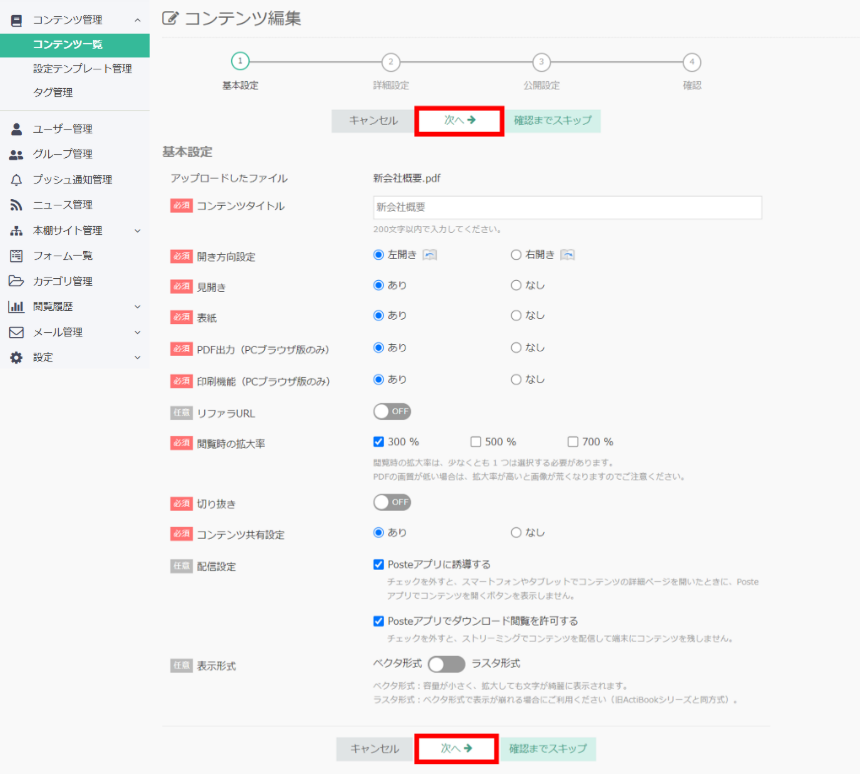Screen dimensions: 860x774
Task: Toggle the リファラURL switch on
Action: (392, 411)
